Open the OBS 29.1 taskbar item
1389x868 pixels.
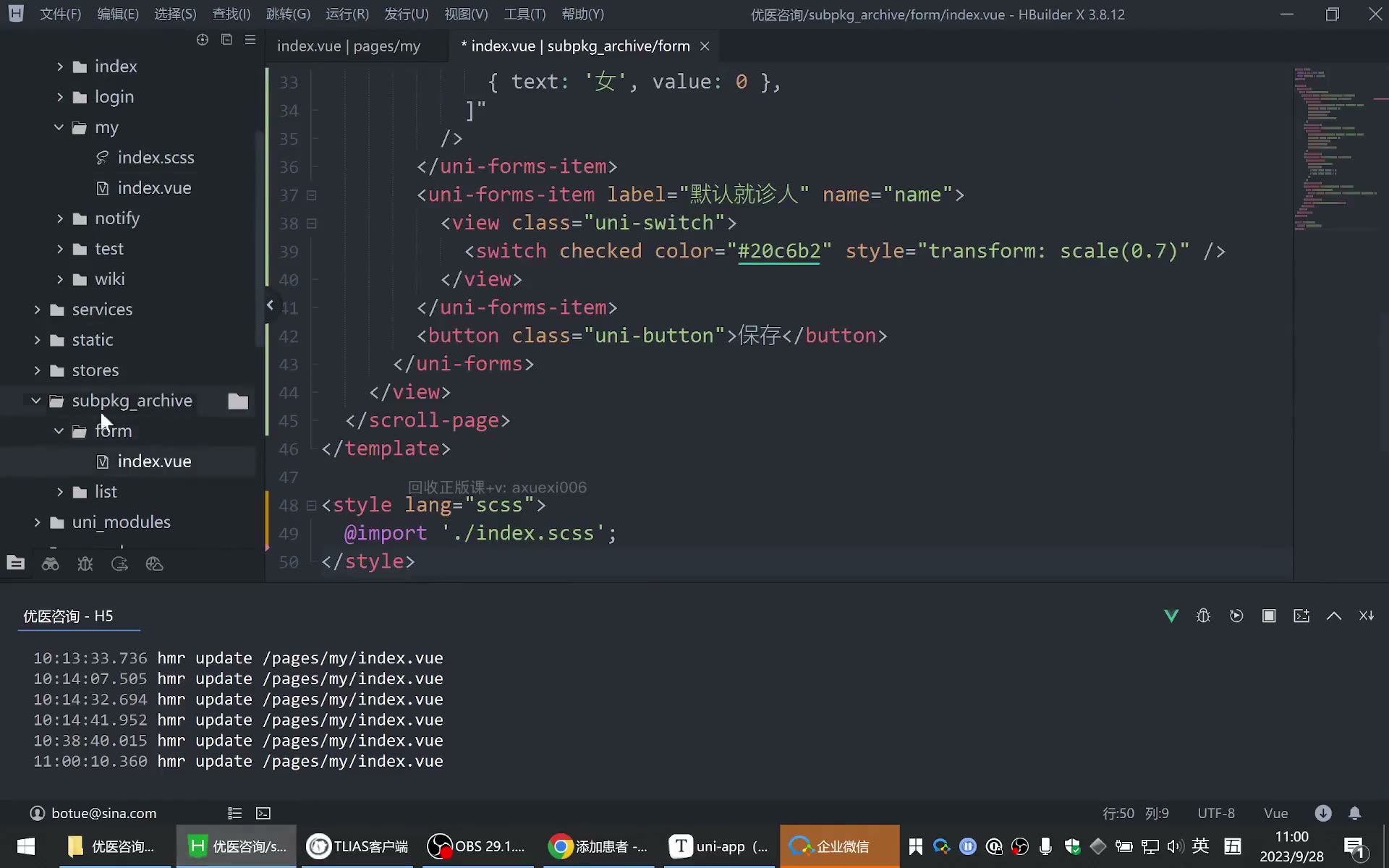[476, 846]
